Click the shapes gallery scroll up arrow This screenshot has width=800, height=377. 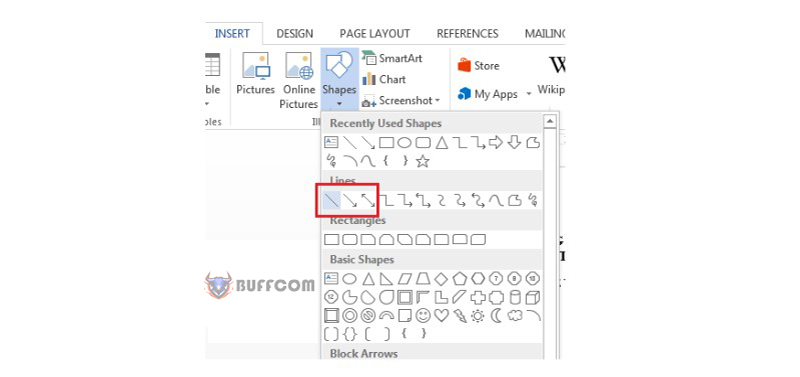coord(550,121)
